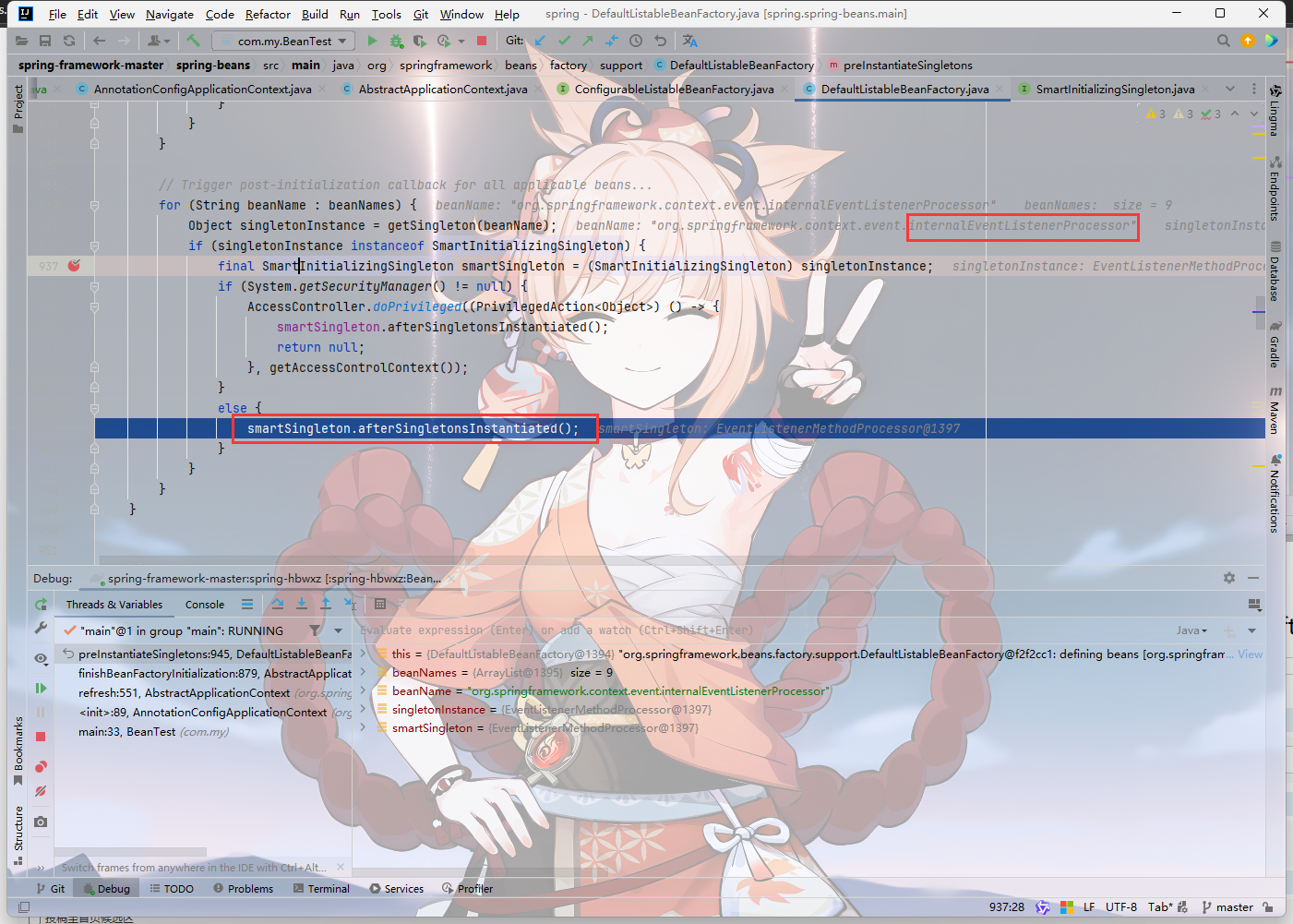Screen dimensions: 1293x924
Task: Close the 'Switch frames from anywhere' tip
Action: tap(341, 867)
